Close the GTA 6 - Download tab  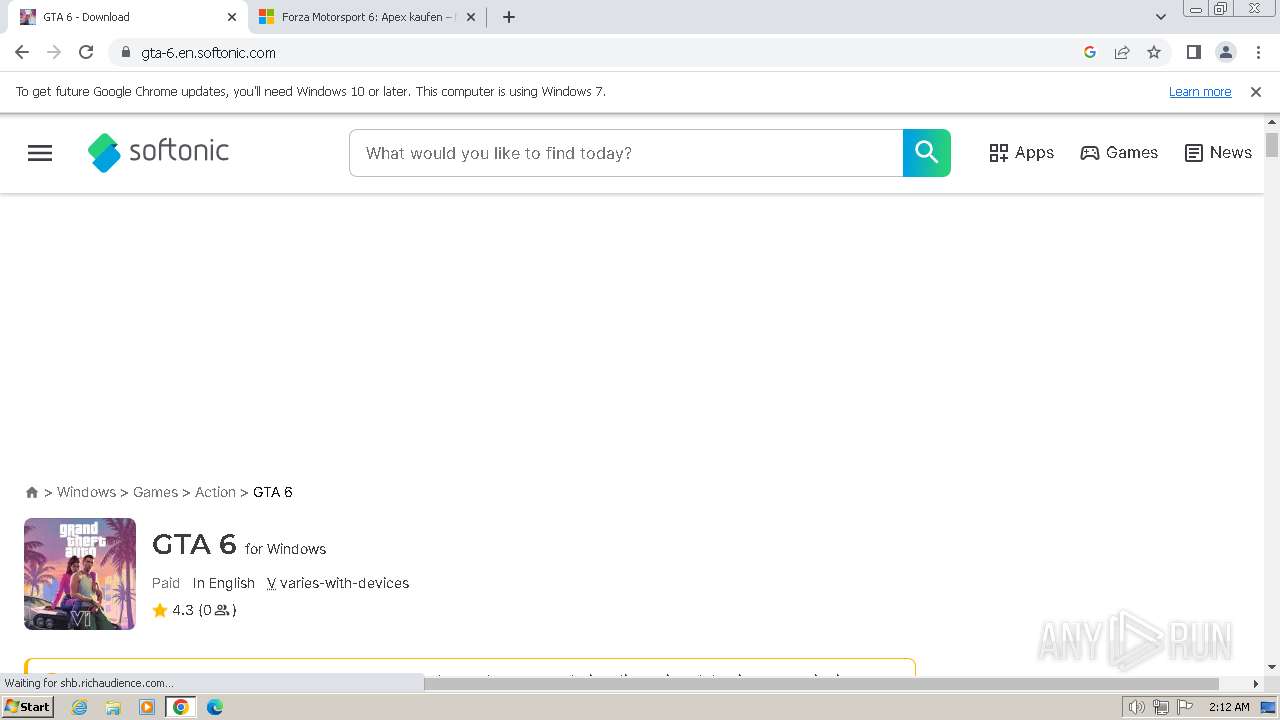[232, 17]
